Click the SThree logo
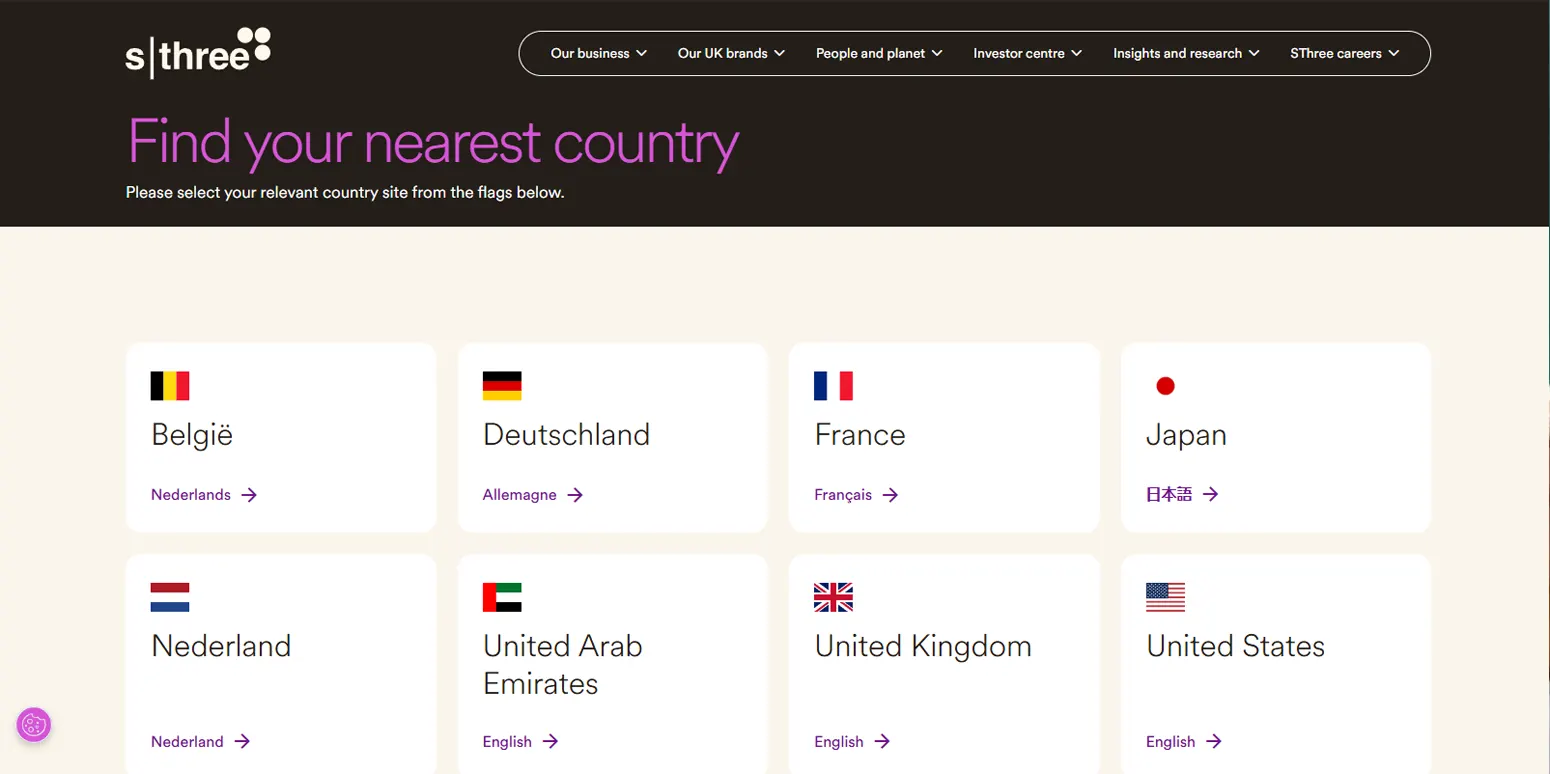Image resolution: width=1550 pixels, height=774 pixels. point(198,53)
